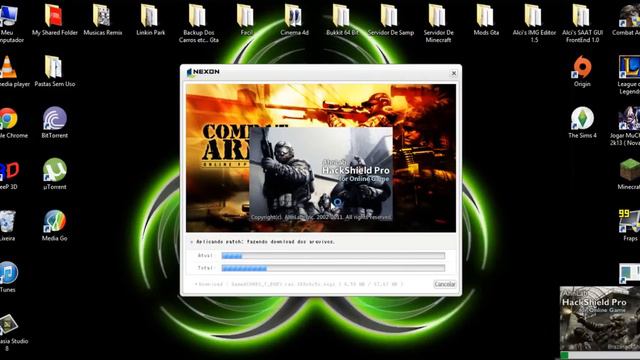Screen dimensions: 640x360
Task: Click the HackShield Pro splash image
Action: pyautogui.click(x=321, y=174)
